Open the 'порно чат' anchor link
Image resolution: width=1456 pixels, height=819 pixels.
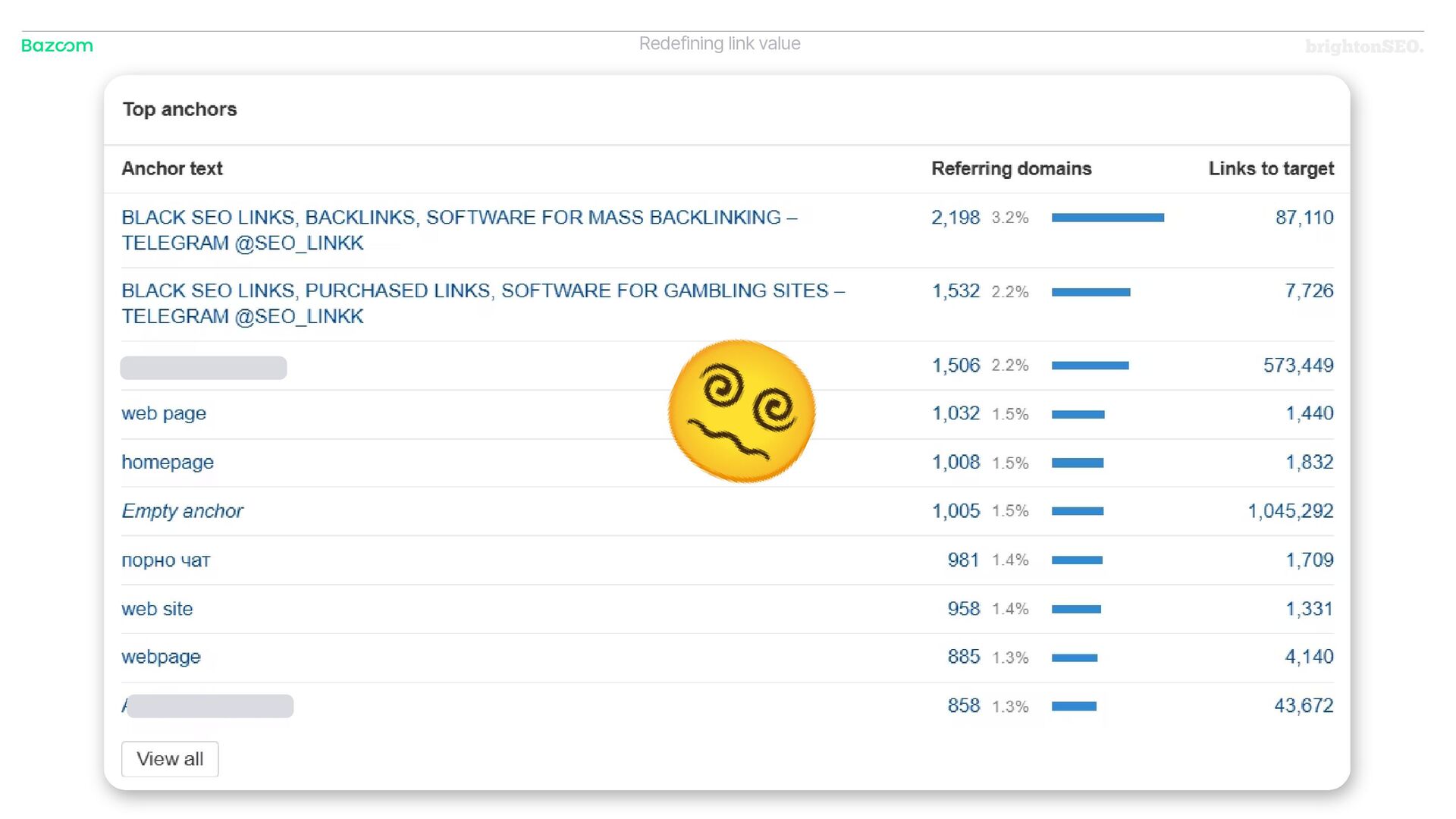[x=165, y=560]
